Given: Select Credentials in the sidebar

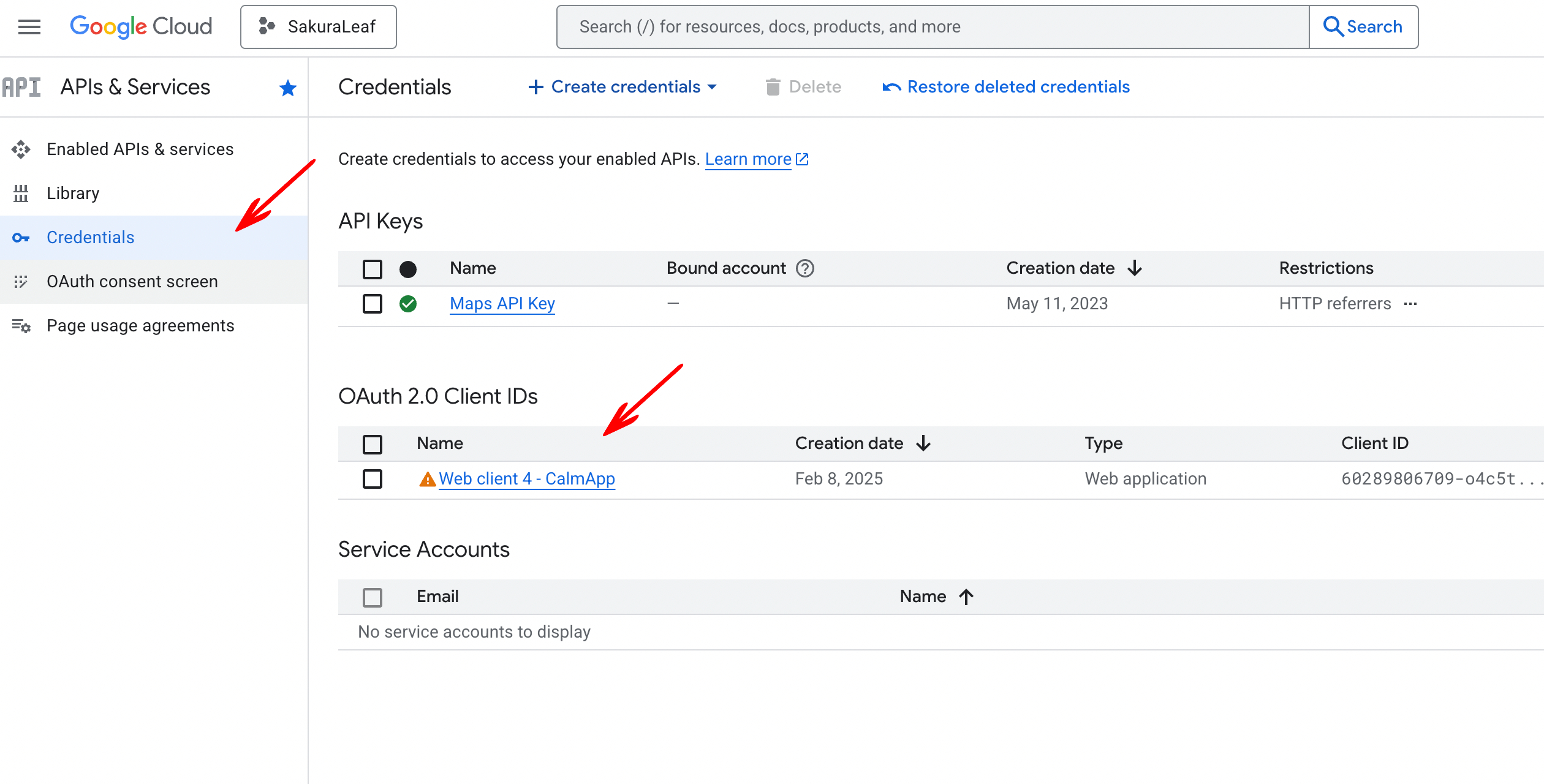Looking at the screenshot, I should click(154, 237).
